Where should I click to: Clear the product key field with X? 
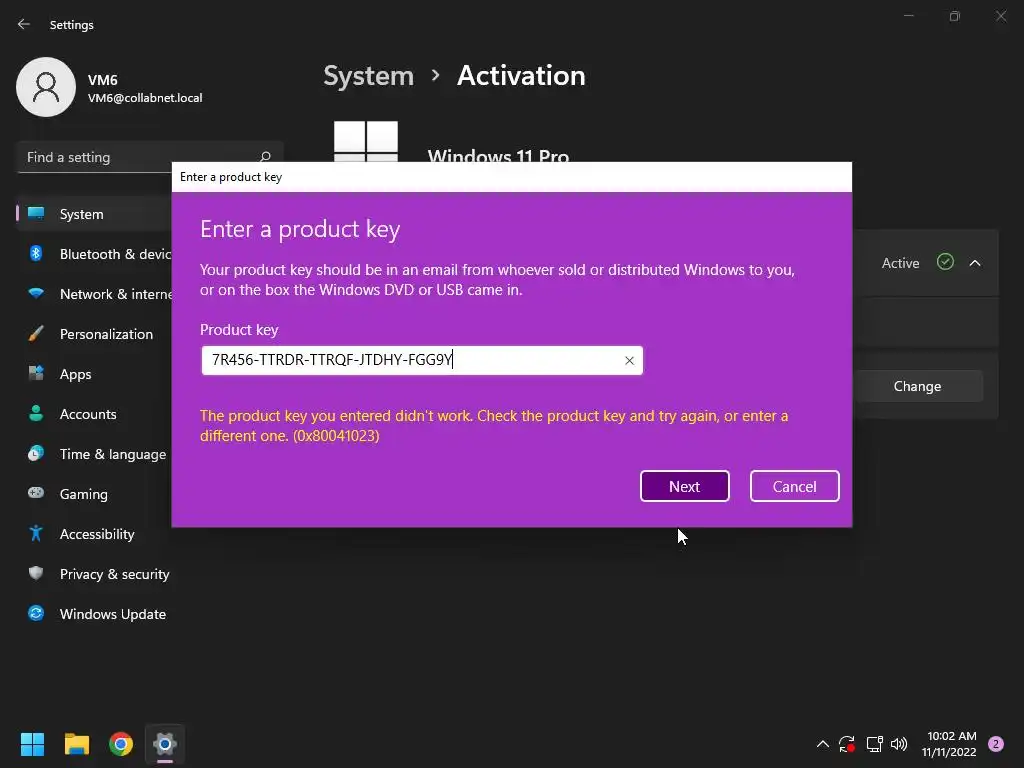point(629,360)
